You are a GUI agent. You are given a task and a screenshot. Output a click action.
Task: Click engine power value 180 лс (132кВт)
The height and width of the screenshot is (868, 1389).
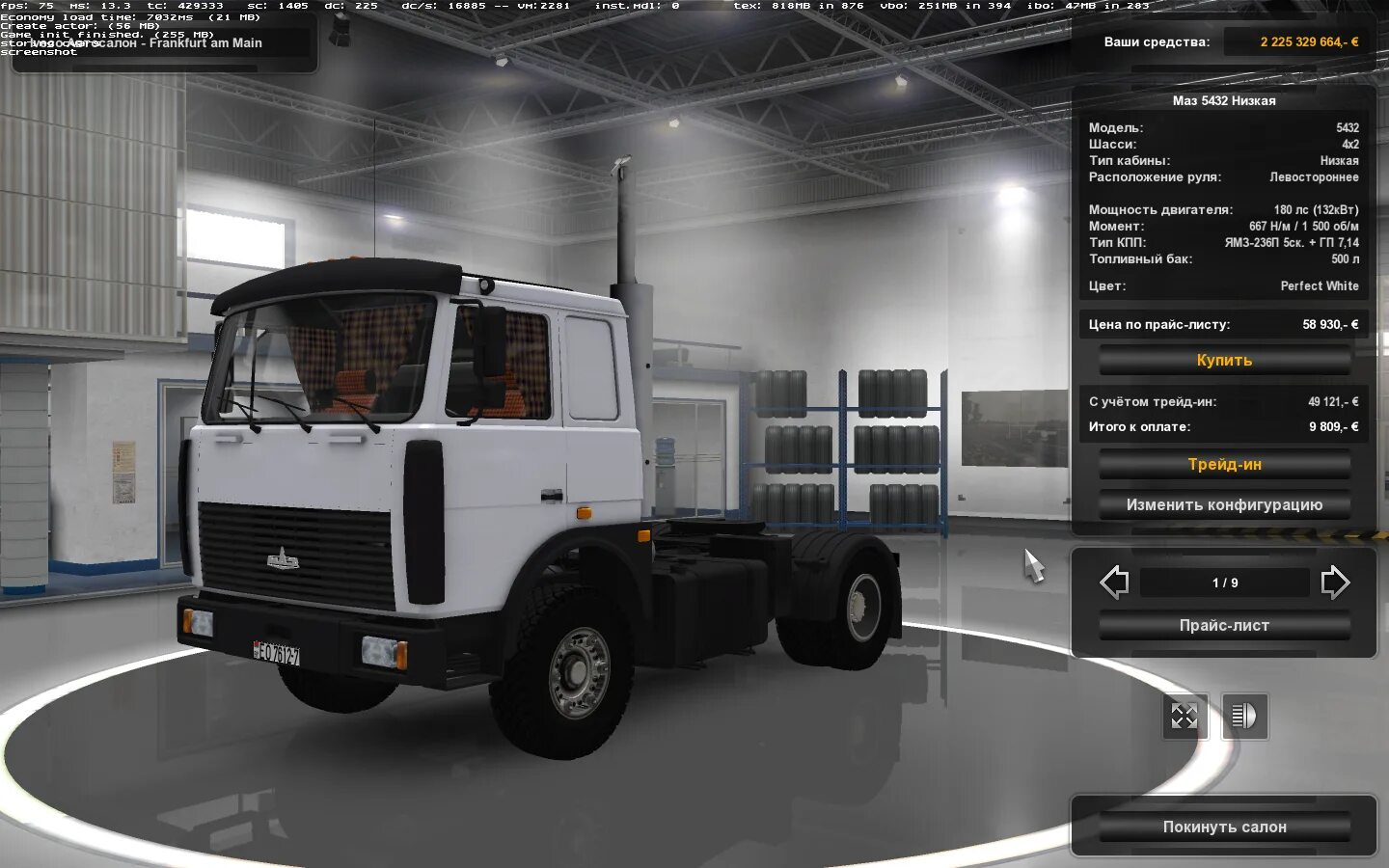click(1316, 210)
